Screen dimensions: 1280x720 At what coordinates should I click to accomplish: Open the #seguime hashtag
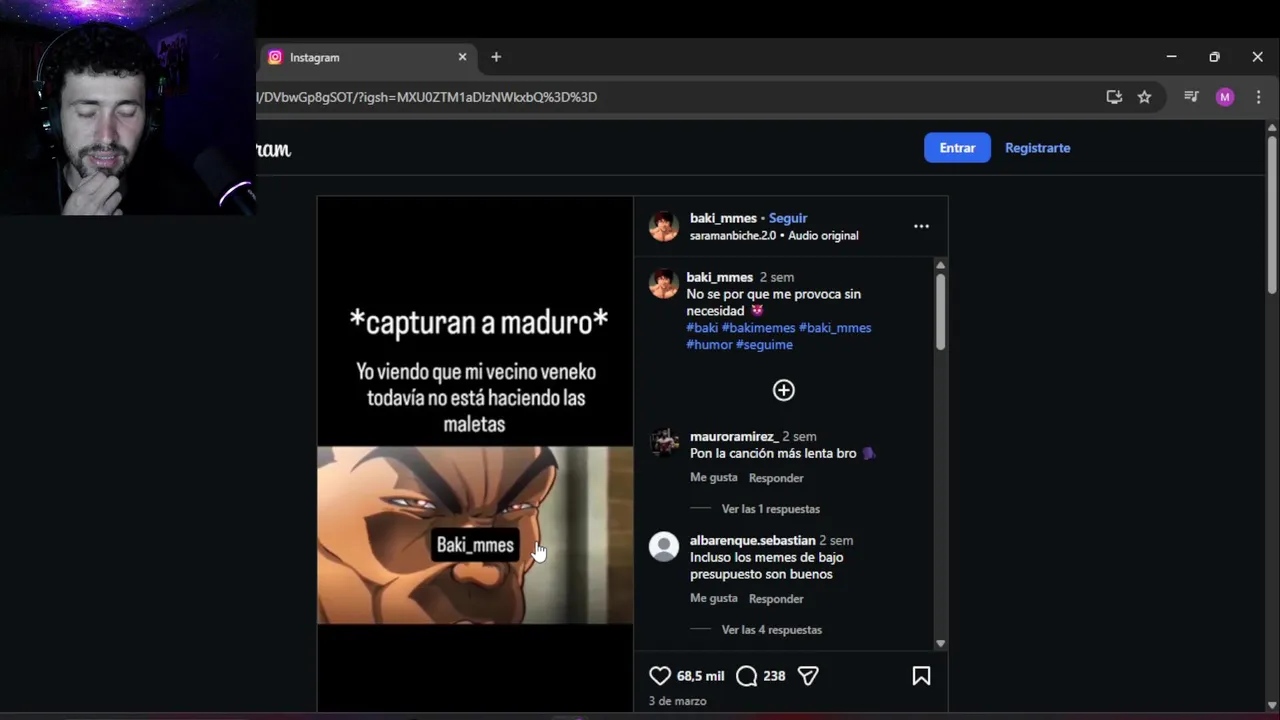(x=764, y=344)
